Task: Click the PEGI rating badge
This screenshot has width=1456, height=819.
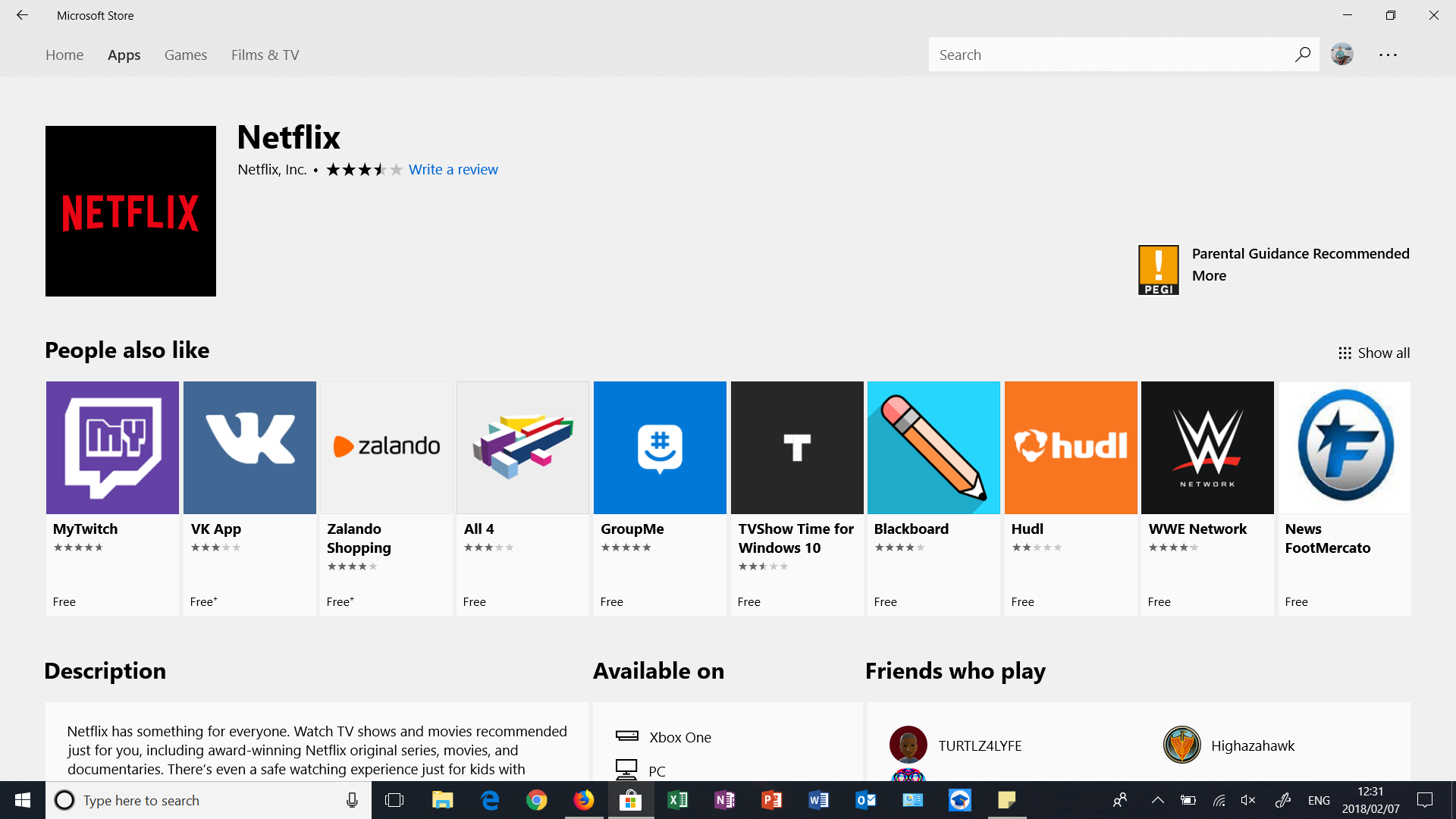Action: pos(1158,269)
